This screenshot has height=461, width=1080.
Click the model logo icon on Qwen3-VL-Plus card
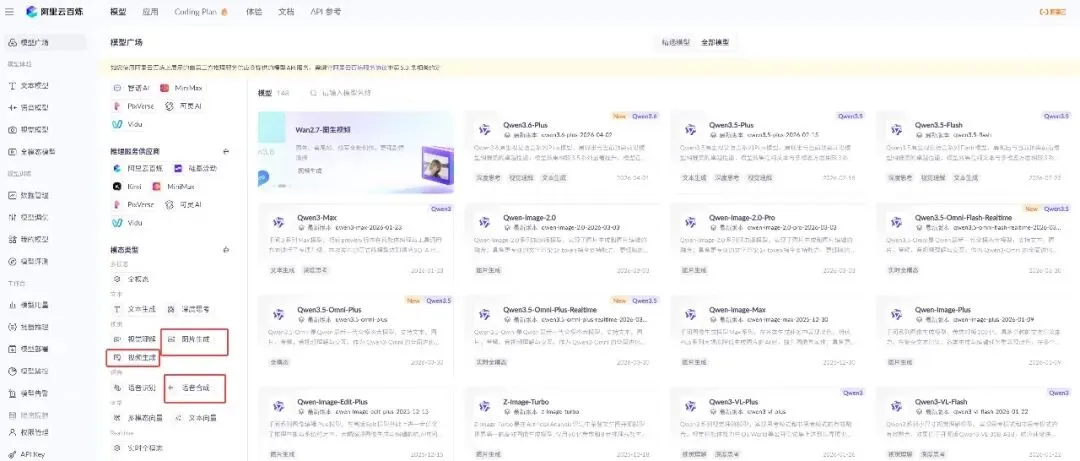[690, 406]
